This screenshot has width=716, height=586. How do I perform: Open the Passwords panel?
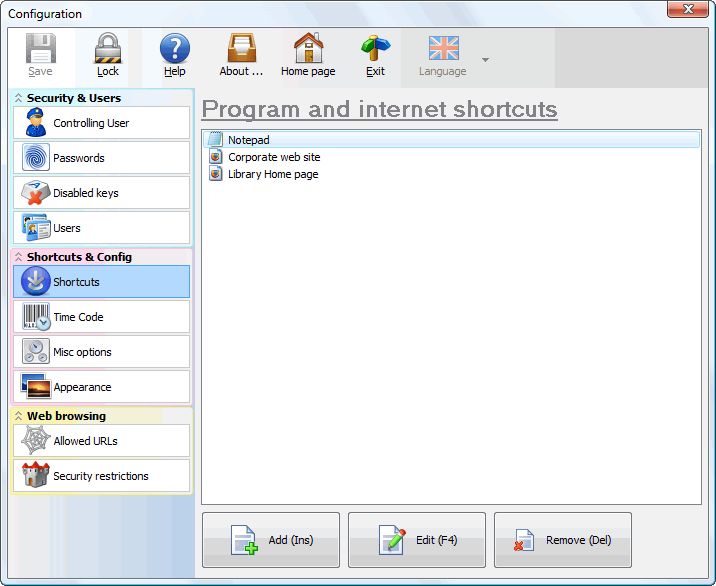pos(101,158)
